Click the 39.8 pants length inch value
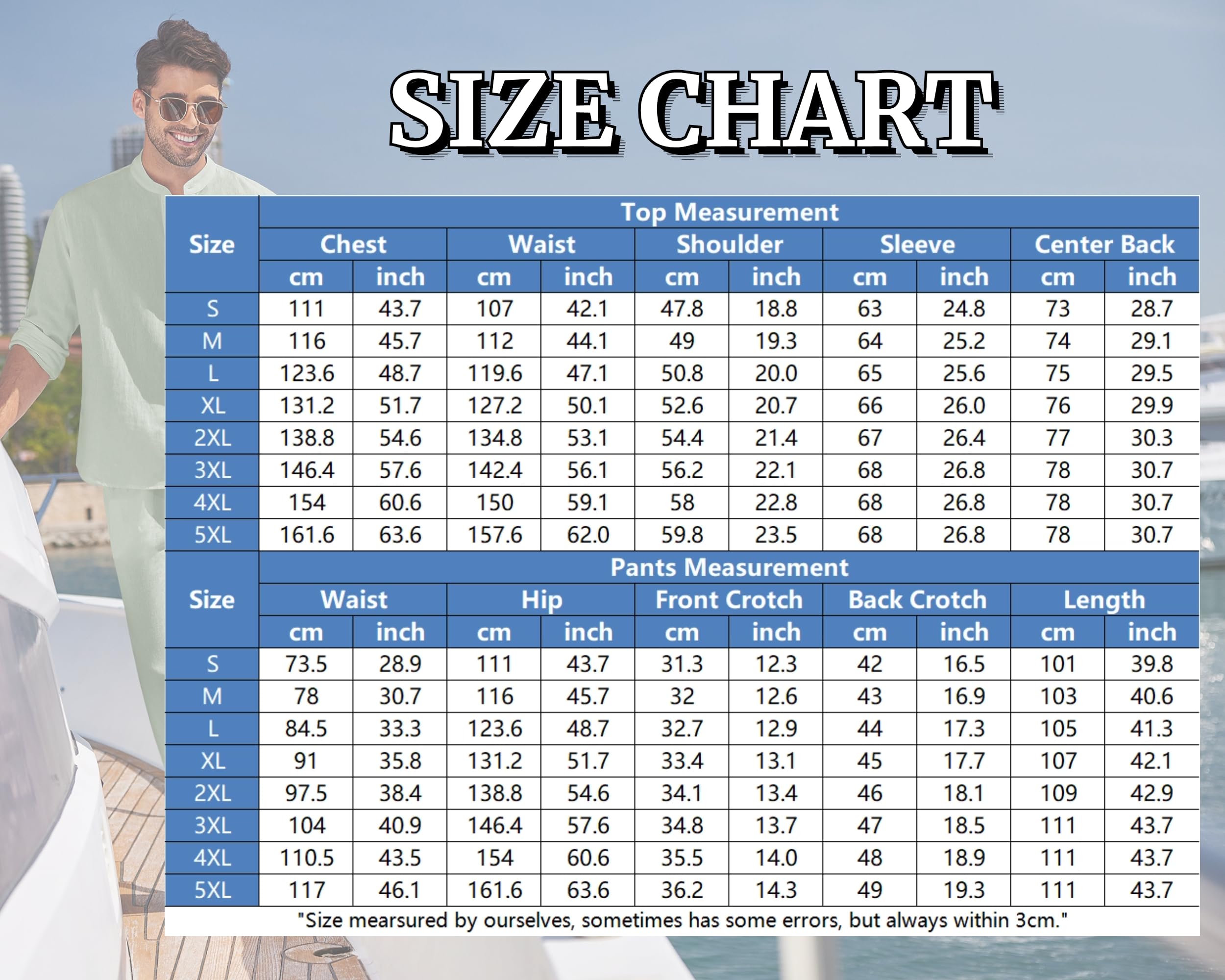Viewport: 1225px width, 980px height. [x=1151, y=663]
